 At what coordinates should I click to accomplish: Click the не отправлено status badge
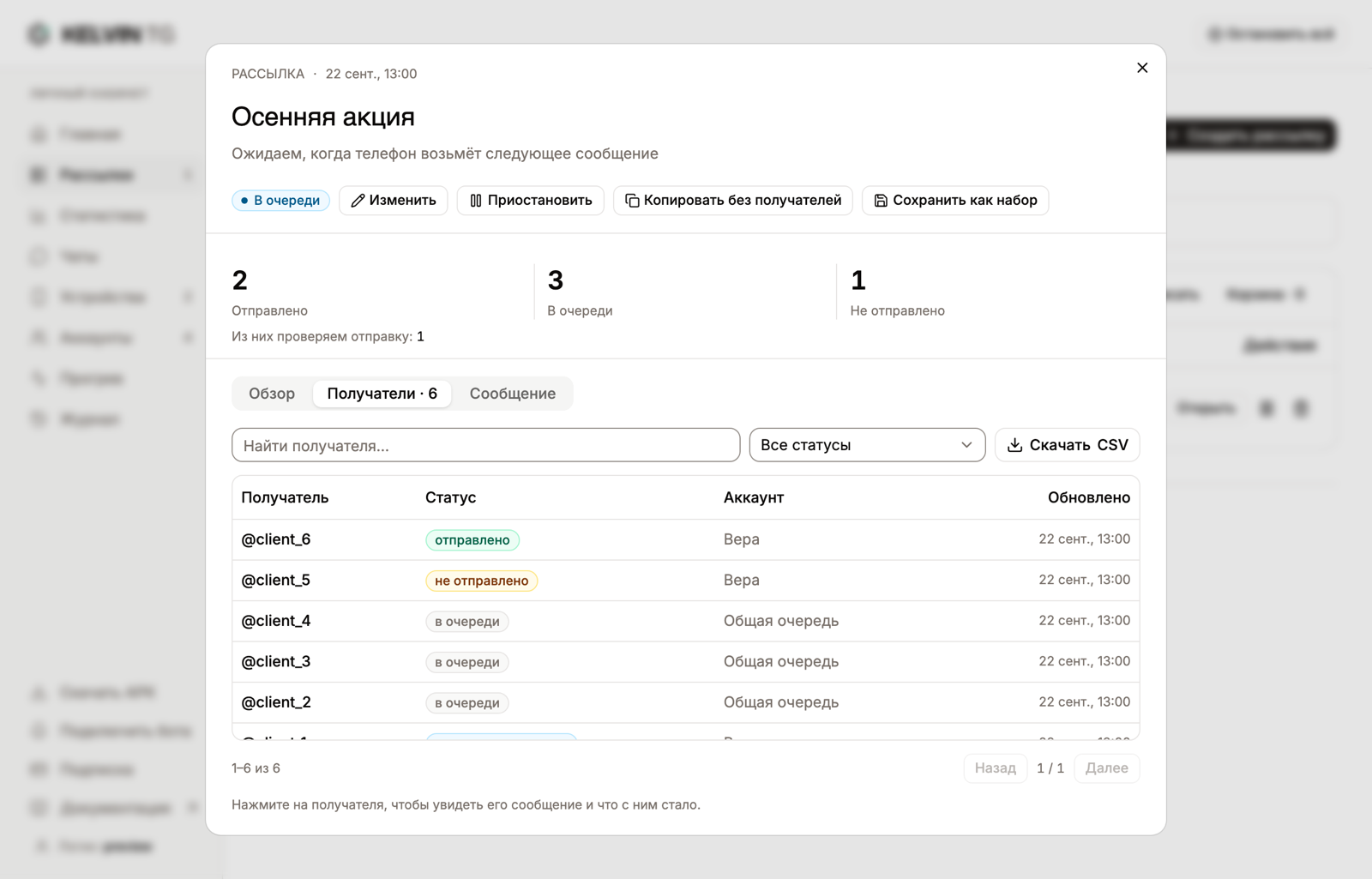click(x=482, y=581)
